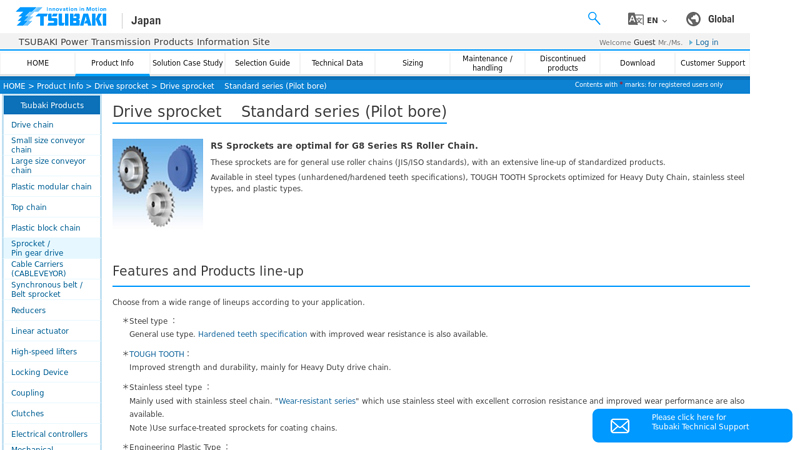Click the Wear-resistant series link

pos(317,401)
